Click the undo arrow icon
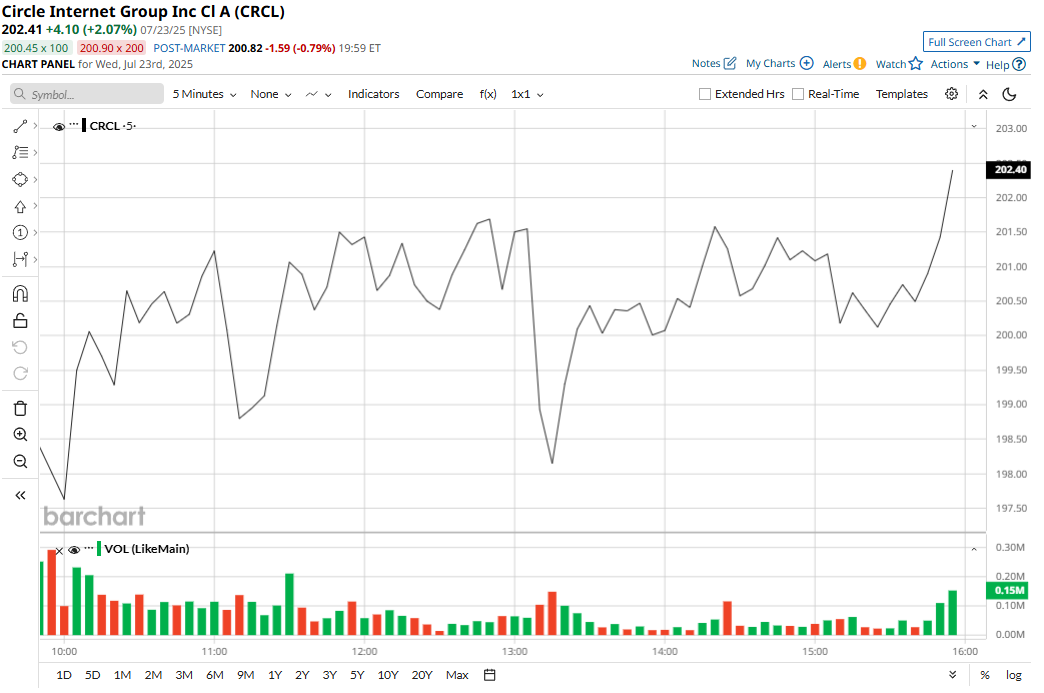The height and width of the screenshot is (693, 1044). click(20, 347)
